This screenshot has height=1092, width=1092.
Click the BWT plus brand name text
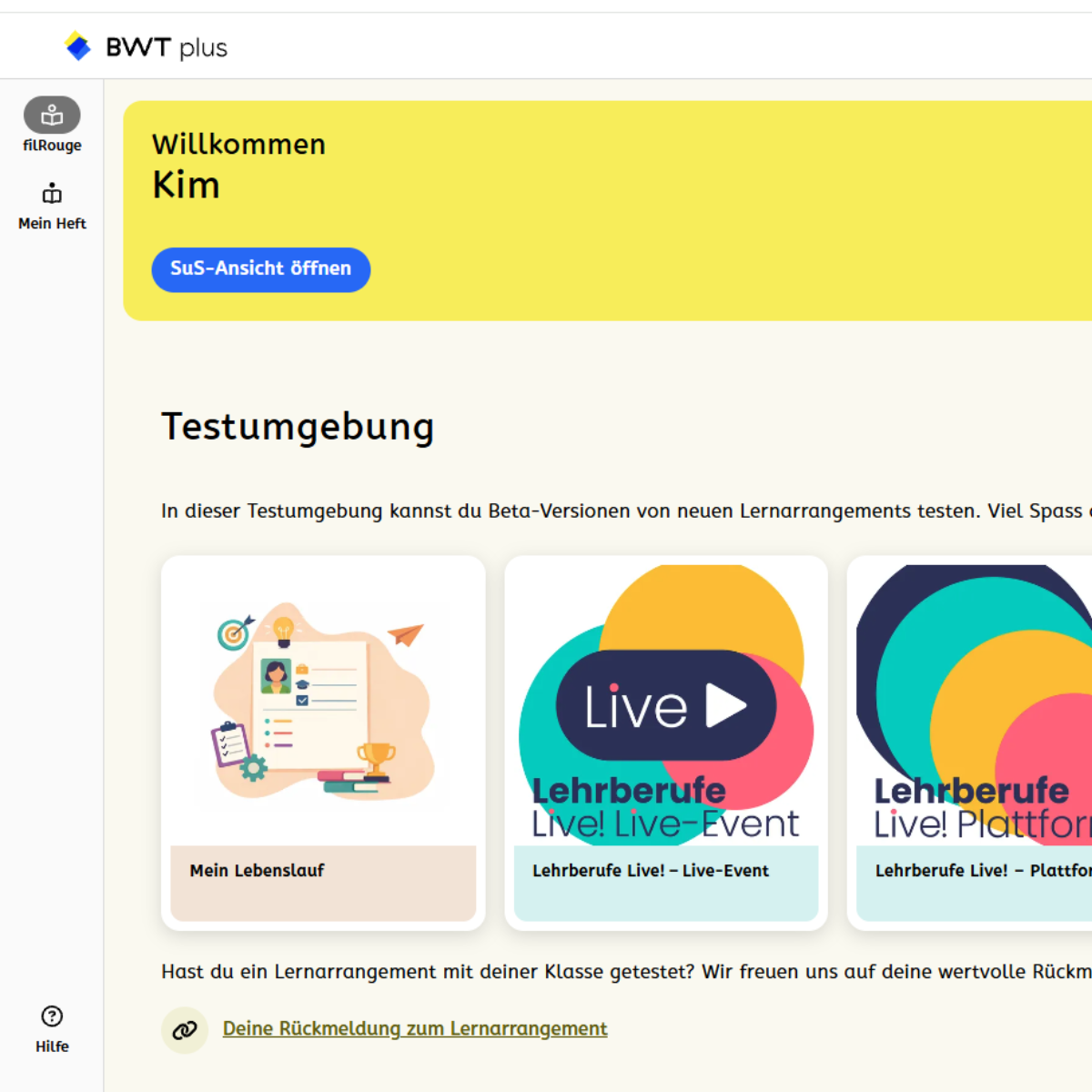pyautogui.click(x=167, y=47)
